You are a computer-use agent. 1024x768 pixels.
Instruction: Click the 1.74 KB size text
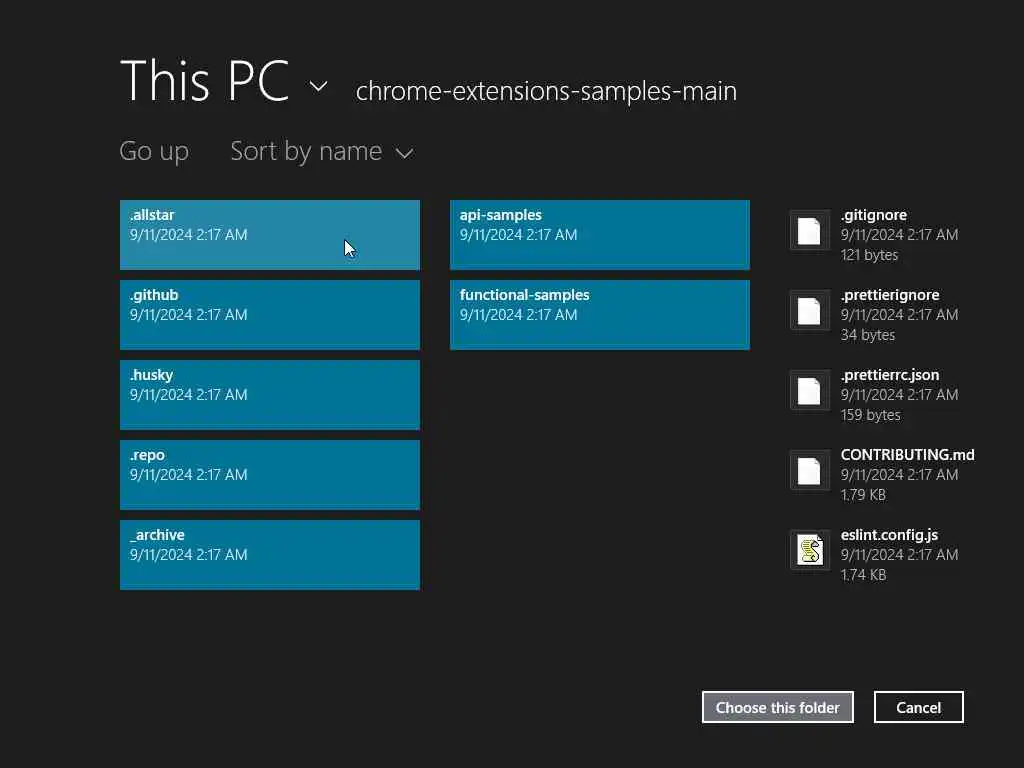863,575
